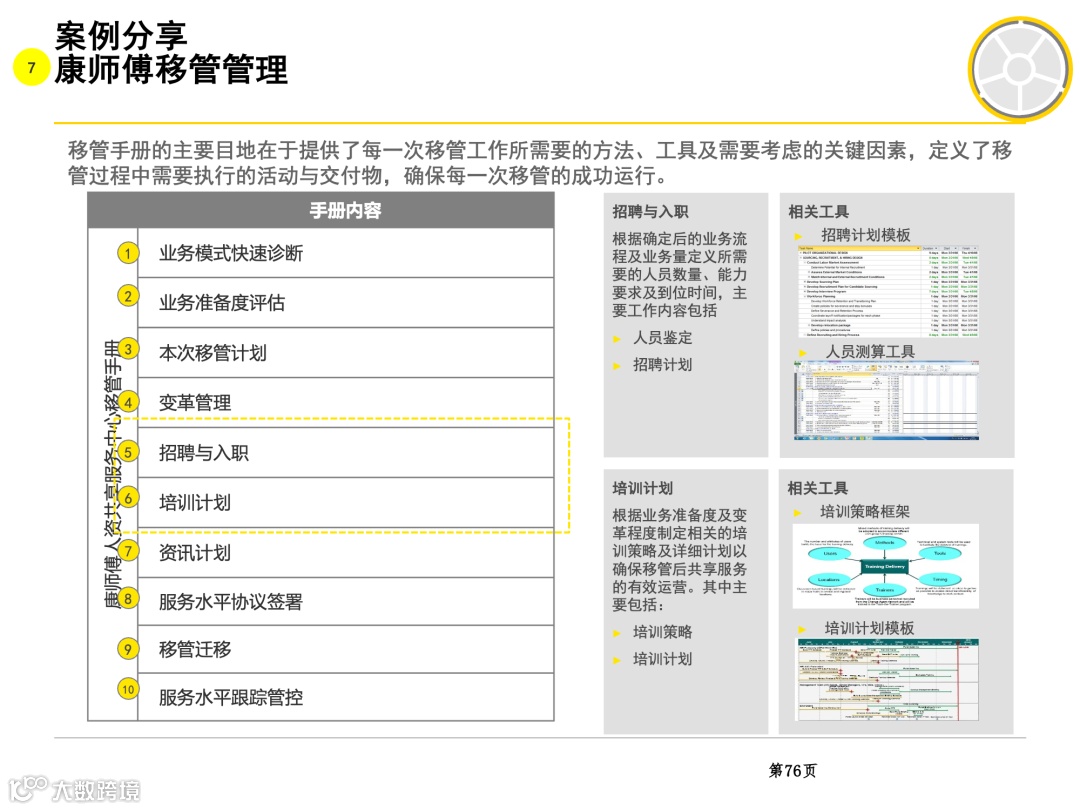Screen dimensions: 1080x810
Task: Select the 本次移管计划 row
Action: [346, 353]
